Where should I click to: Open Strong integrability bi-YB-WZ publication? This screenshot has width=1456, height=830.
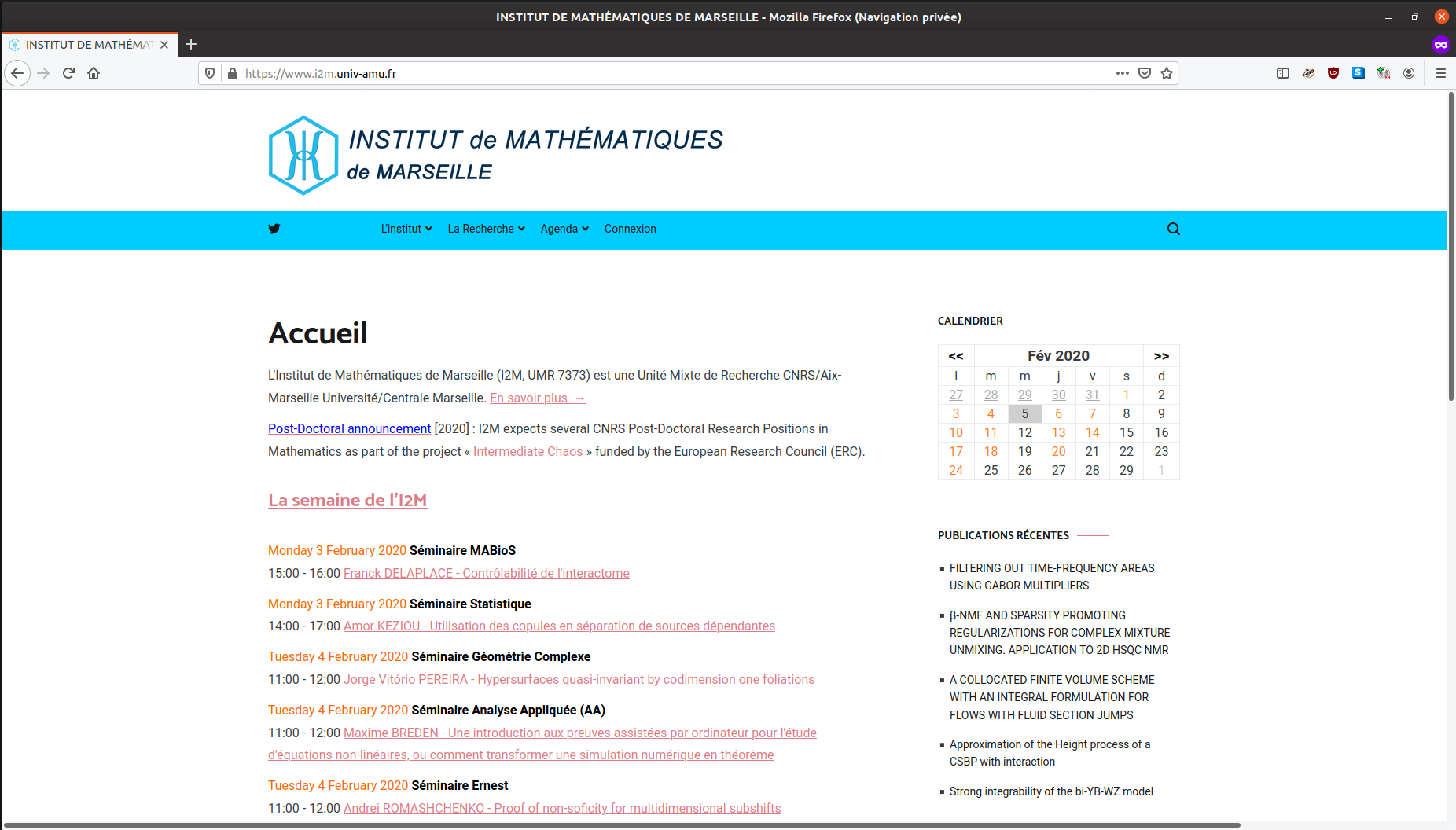1051,791
